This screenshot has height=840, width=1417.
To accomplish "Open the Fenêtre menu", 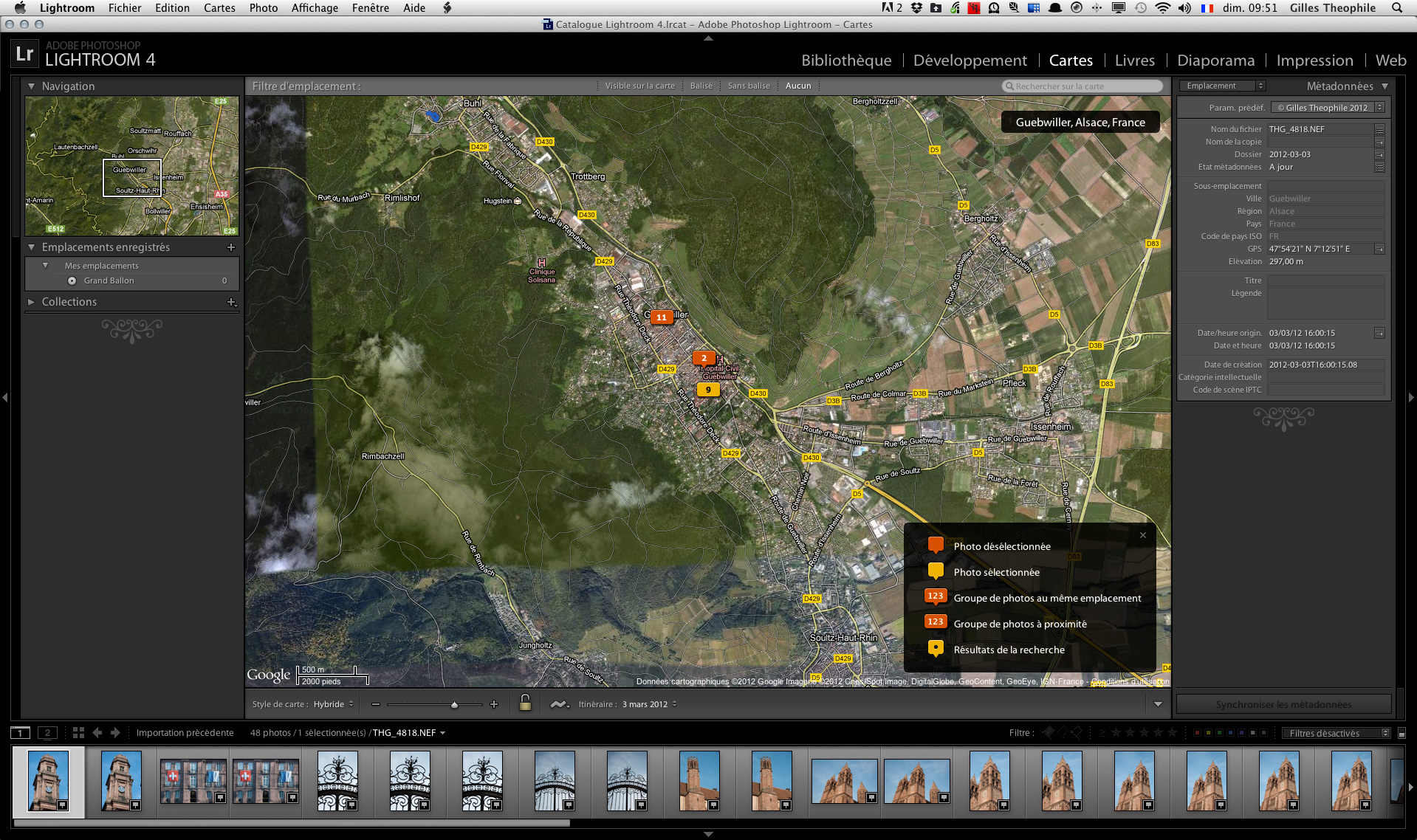I will coord(371,8).
